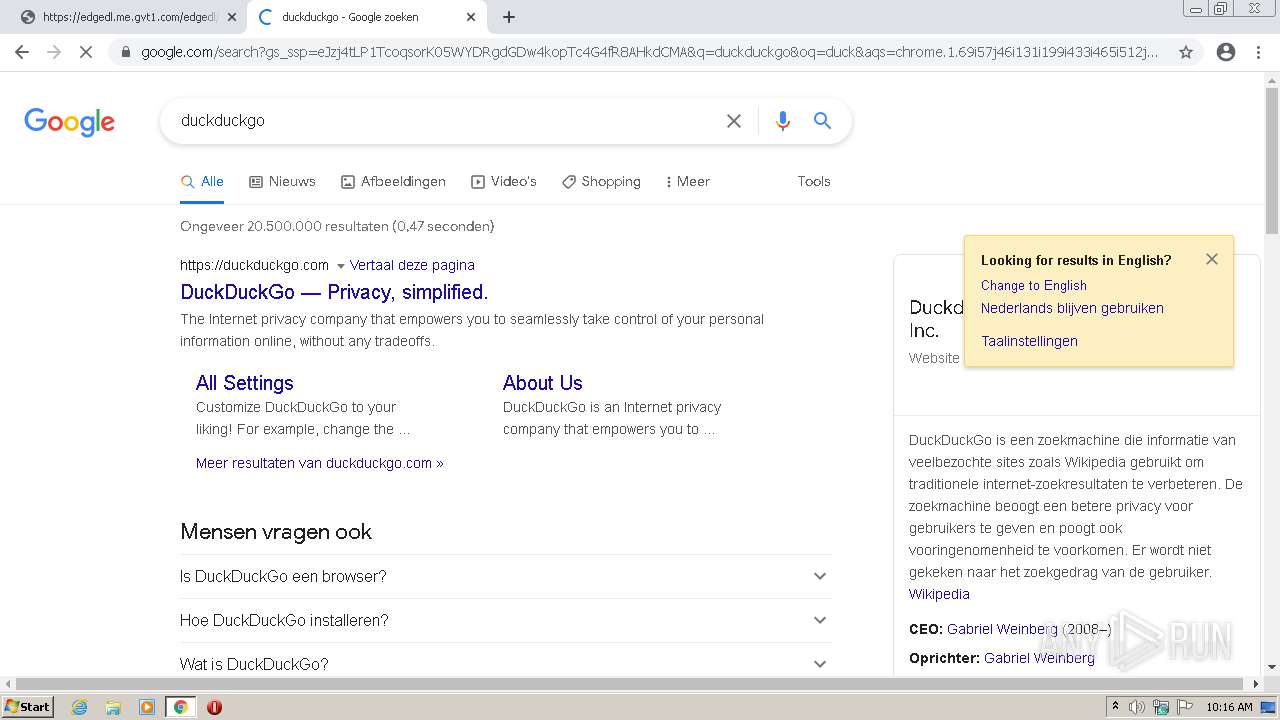Image resolution: width=1280 pixels, height=720 pixels.
Task: Switch to the Nieuws tab
Action: pyautogui.click(x=282, y=181)
